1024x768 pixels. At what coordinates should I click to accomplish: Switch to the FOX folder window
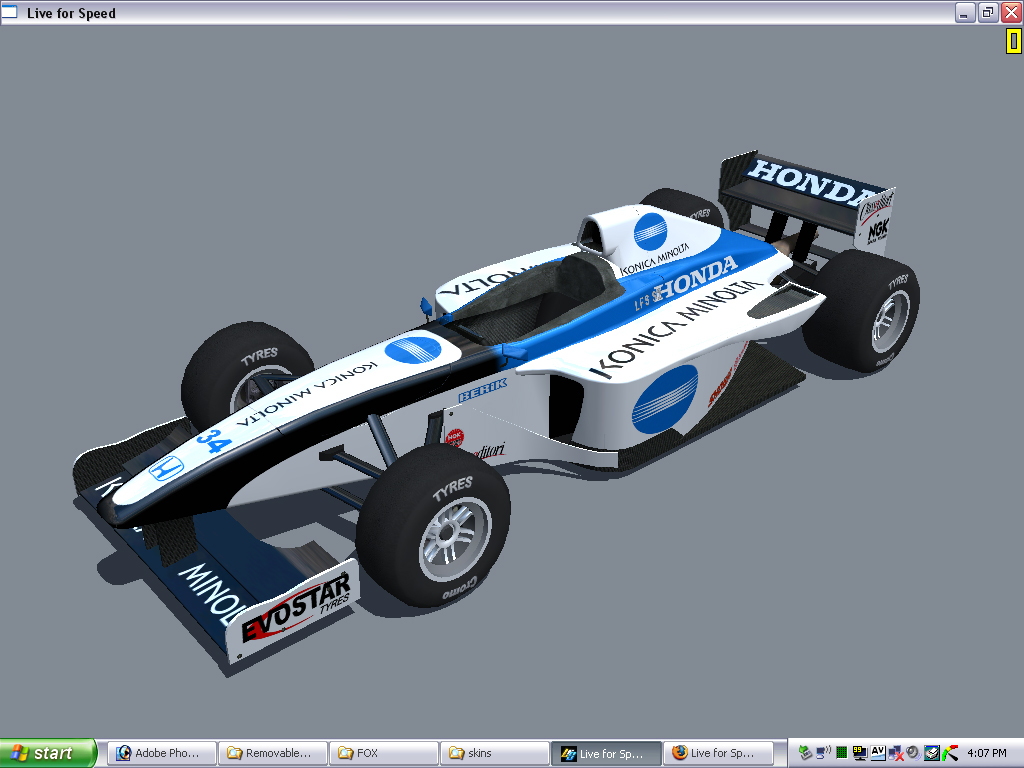click(x=383, y=753)
